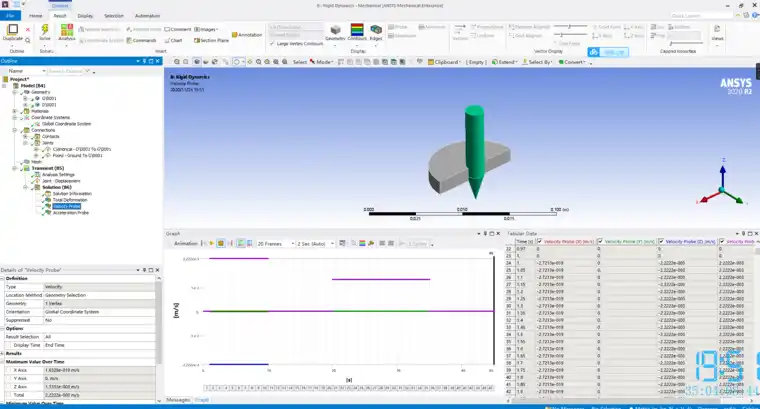This screenshot has height=409, width=760.
Task: Click the Geometry display icon
Action: pyautogui.click(x=335, y=30)
